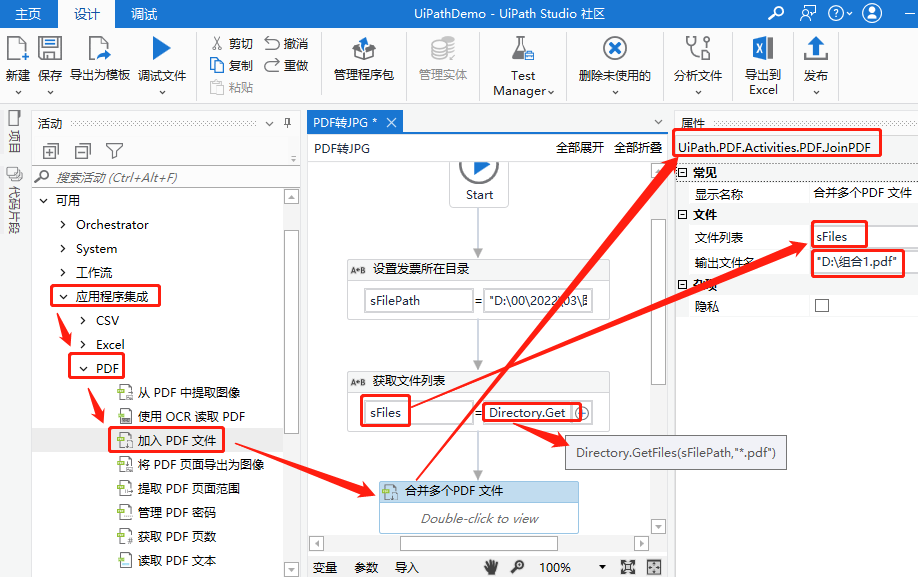Click Export as Template (导出为模板) icon

pos(99,49)
